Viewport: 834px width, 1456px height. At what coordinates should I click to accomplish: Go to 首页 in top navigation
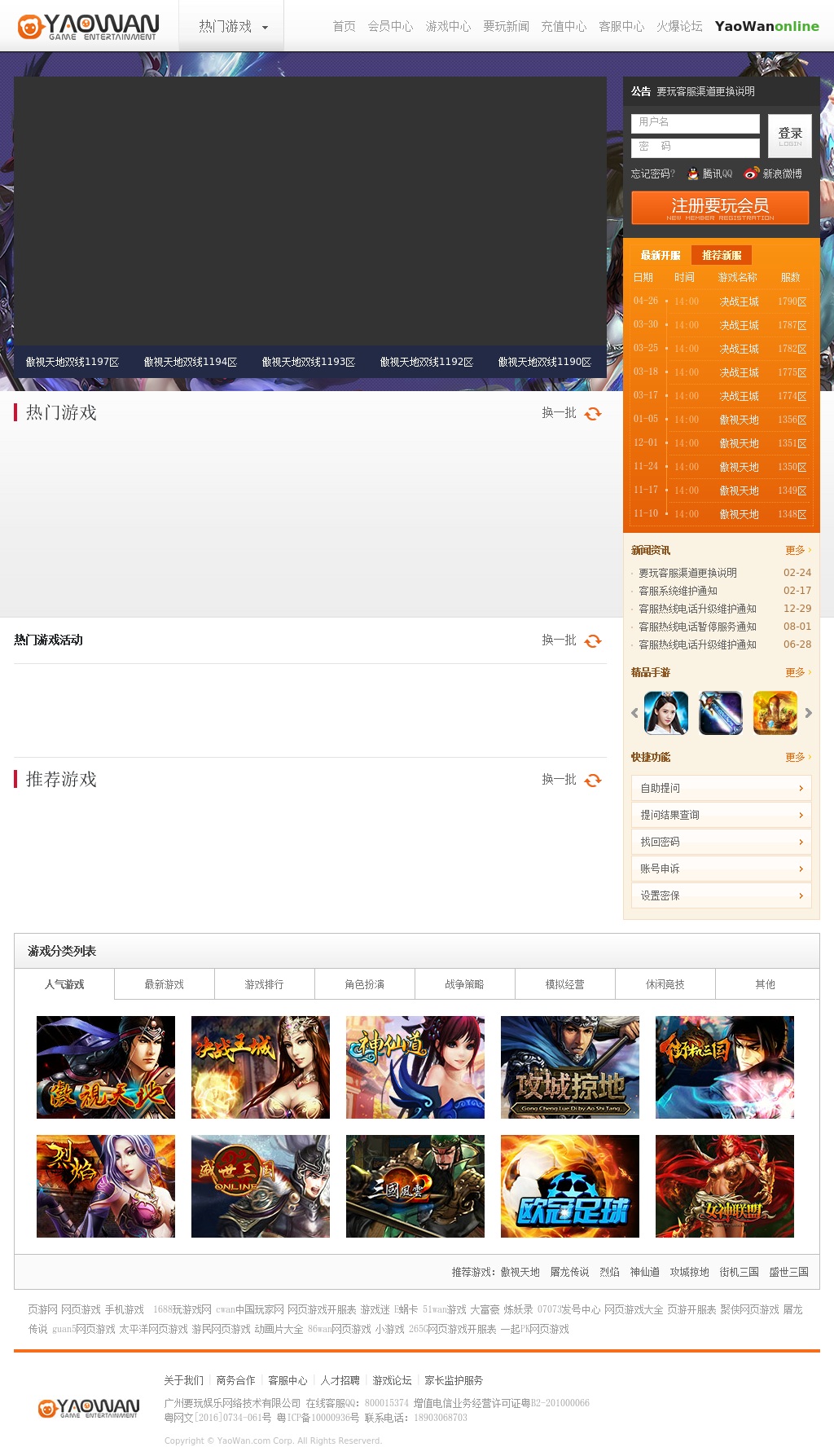click(344, 26)
